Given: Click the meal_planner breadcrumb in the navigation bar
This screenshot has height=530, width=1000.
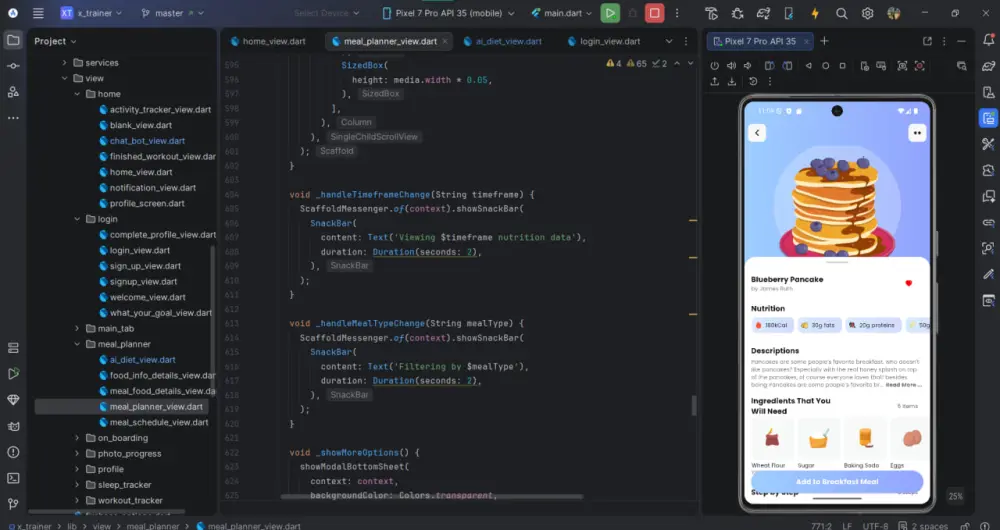Looking at the screenshot, I should click(152, 526).
